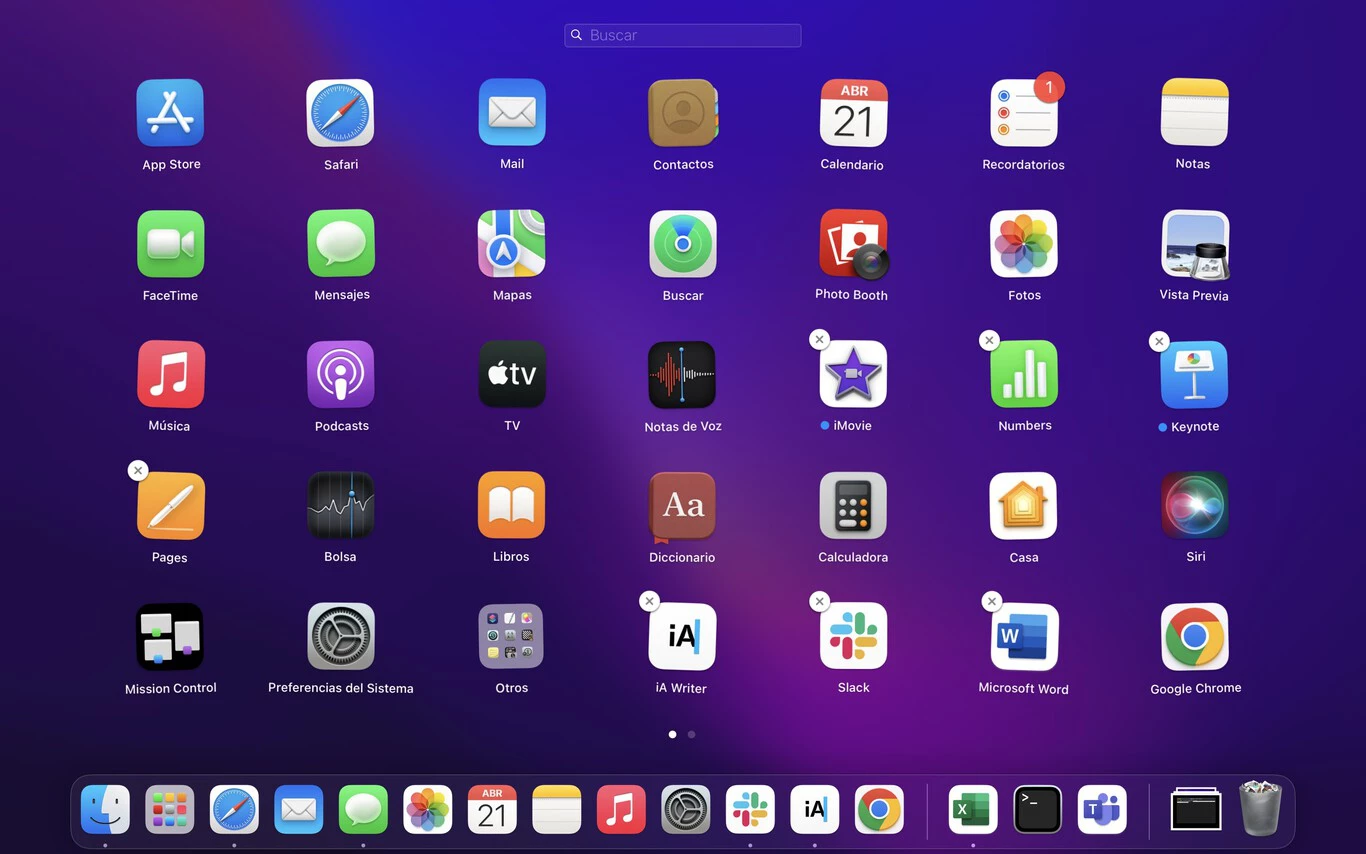
Task: Open Mensajes in the Launchpad grid
Action: point(341,243)
